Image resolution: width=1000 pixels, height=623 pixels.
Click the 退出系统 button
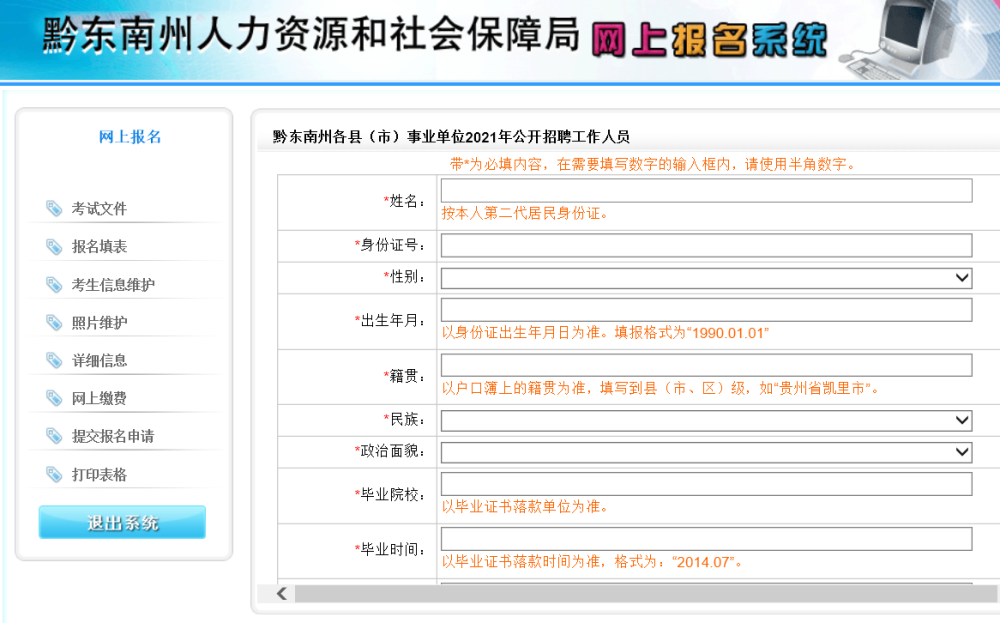(122, 522)
